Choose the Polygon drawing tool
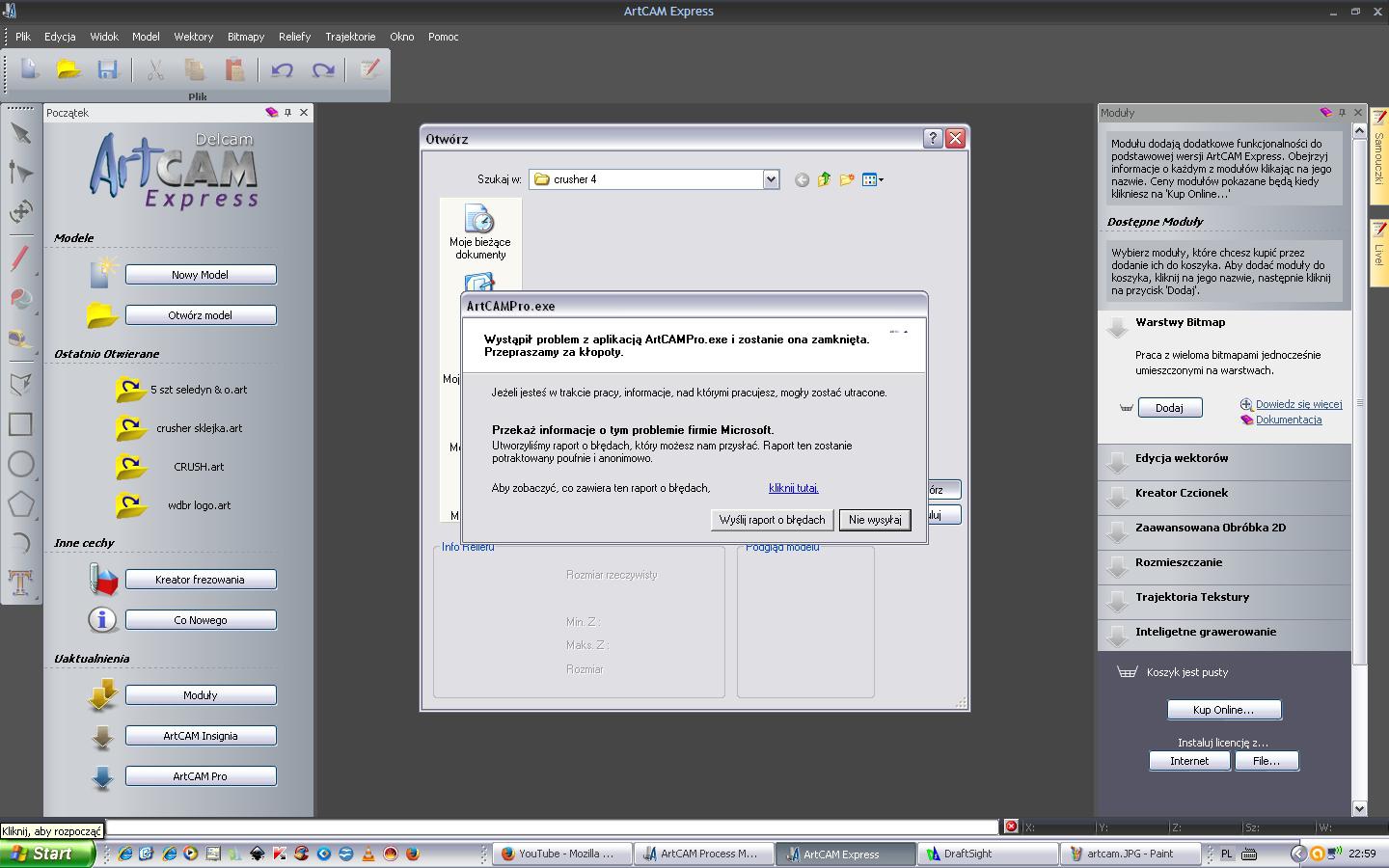Image resolution: width=1389 pixels, height=868 pixels. [x=20, y=503]
